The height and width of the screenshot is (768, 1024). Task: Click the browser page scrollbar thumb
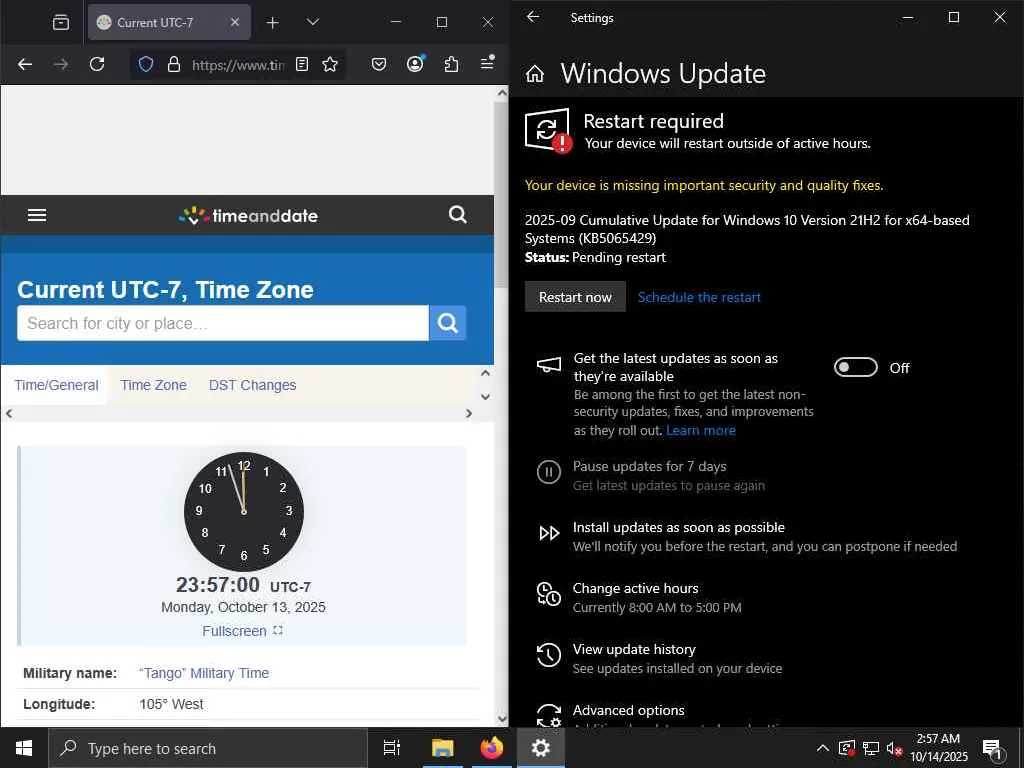pos(501,194)
